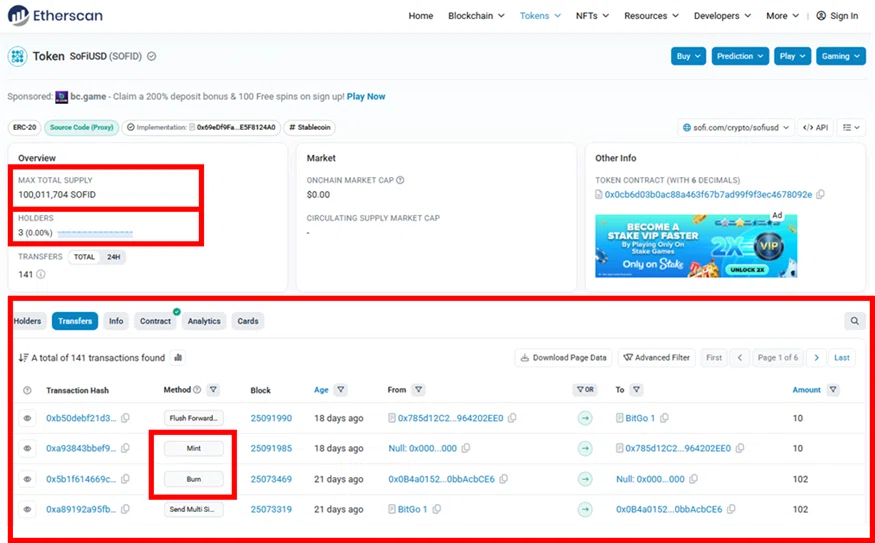This screenshot has height=543, width=875.
Task: Open the Method column filter
Action: pyautogui.click(x=213, y=390)
